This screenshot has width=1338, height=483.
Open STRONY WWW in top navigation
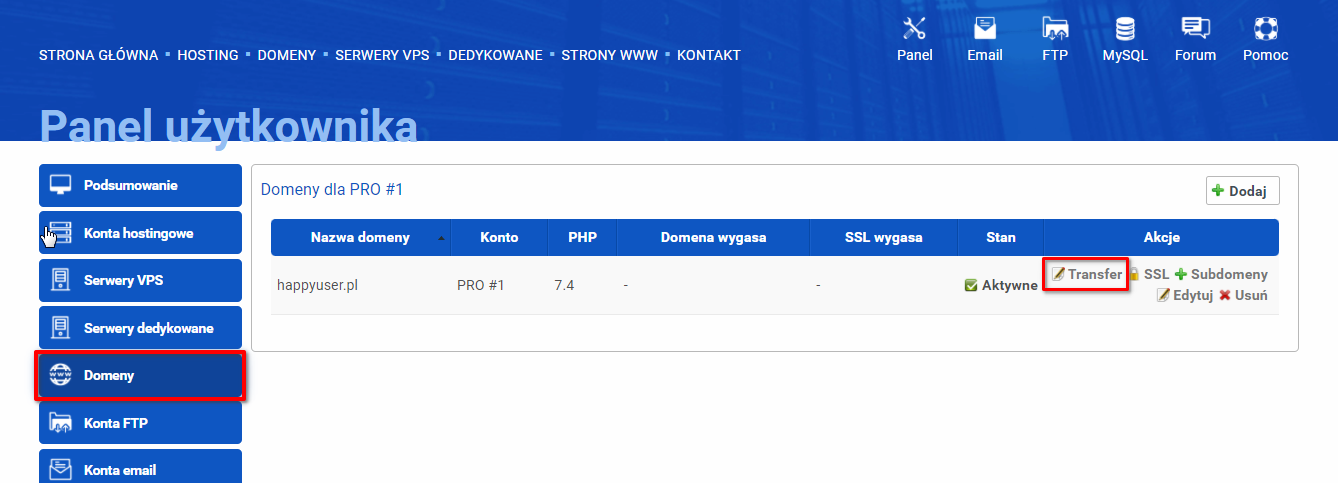610,55
